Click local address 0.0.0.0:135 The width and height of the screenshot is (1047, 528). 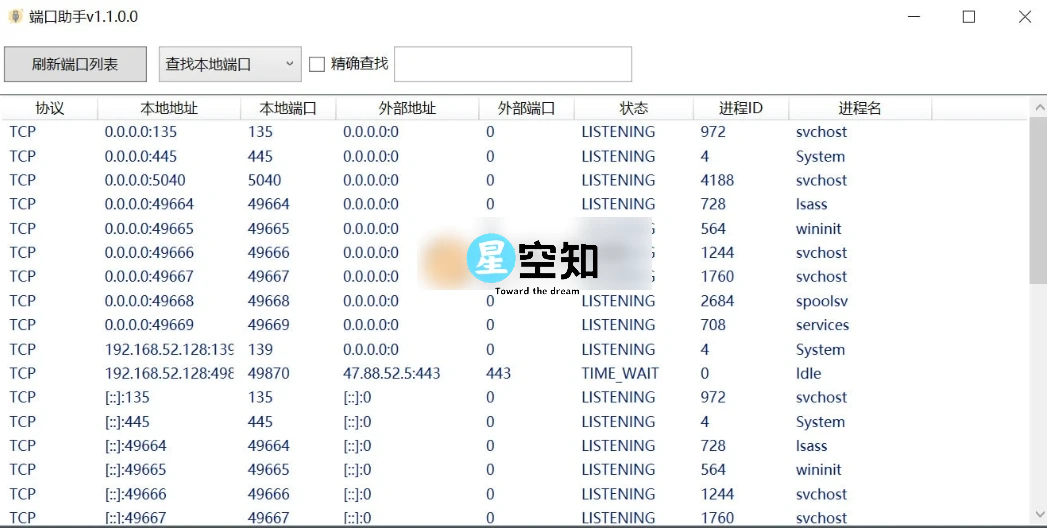[140, 132]
